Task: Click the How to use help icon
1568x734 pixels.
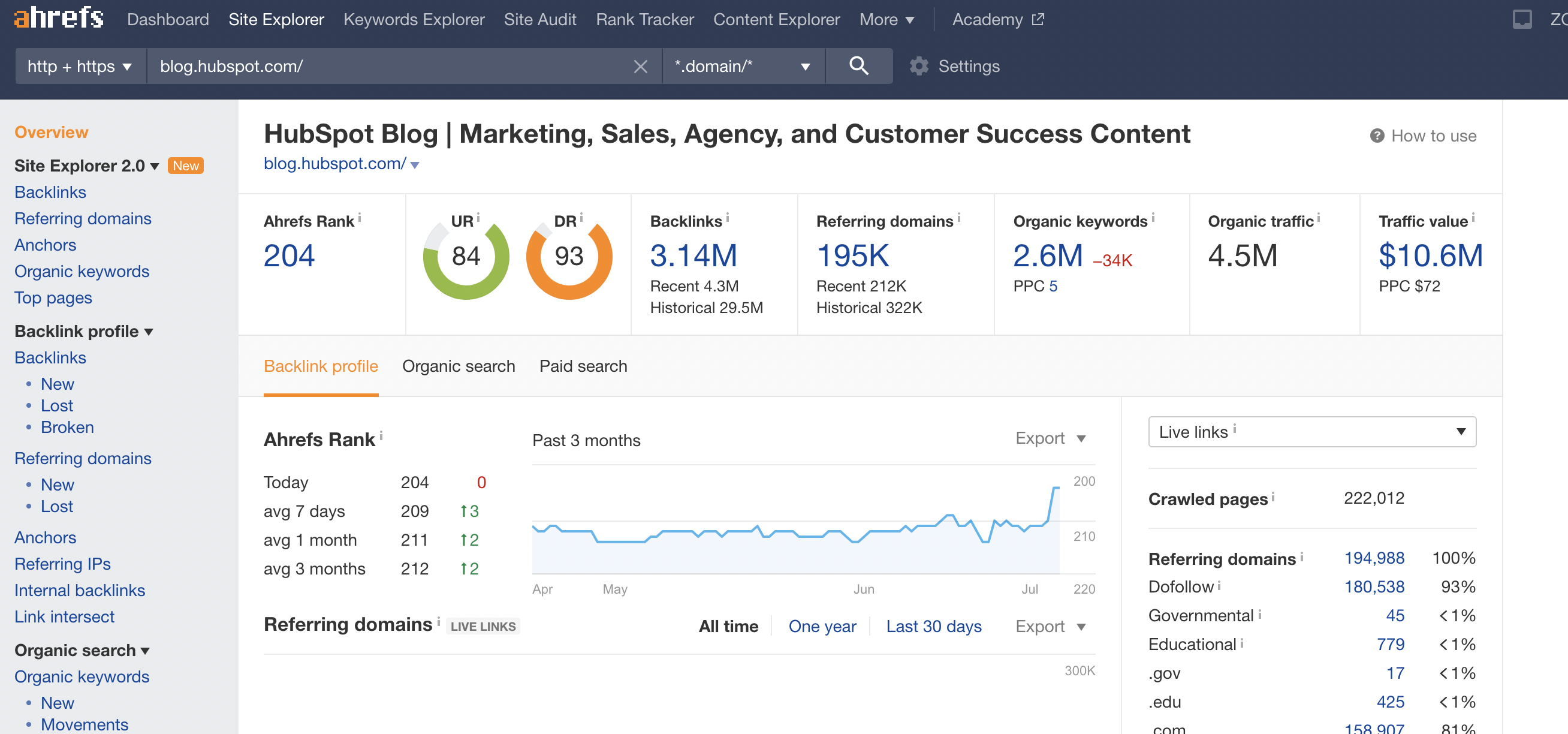Action: click(1376, 136)
